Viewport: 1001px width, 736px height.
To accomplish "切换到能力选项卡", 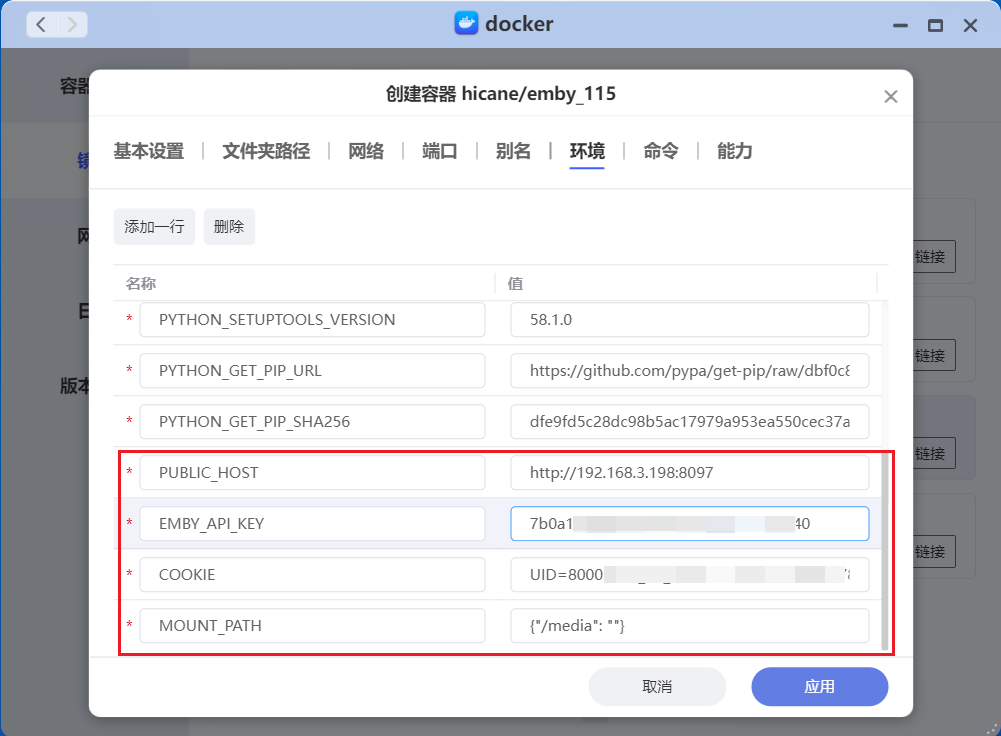I will pyautogui.click(x=733, y=151).
